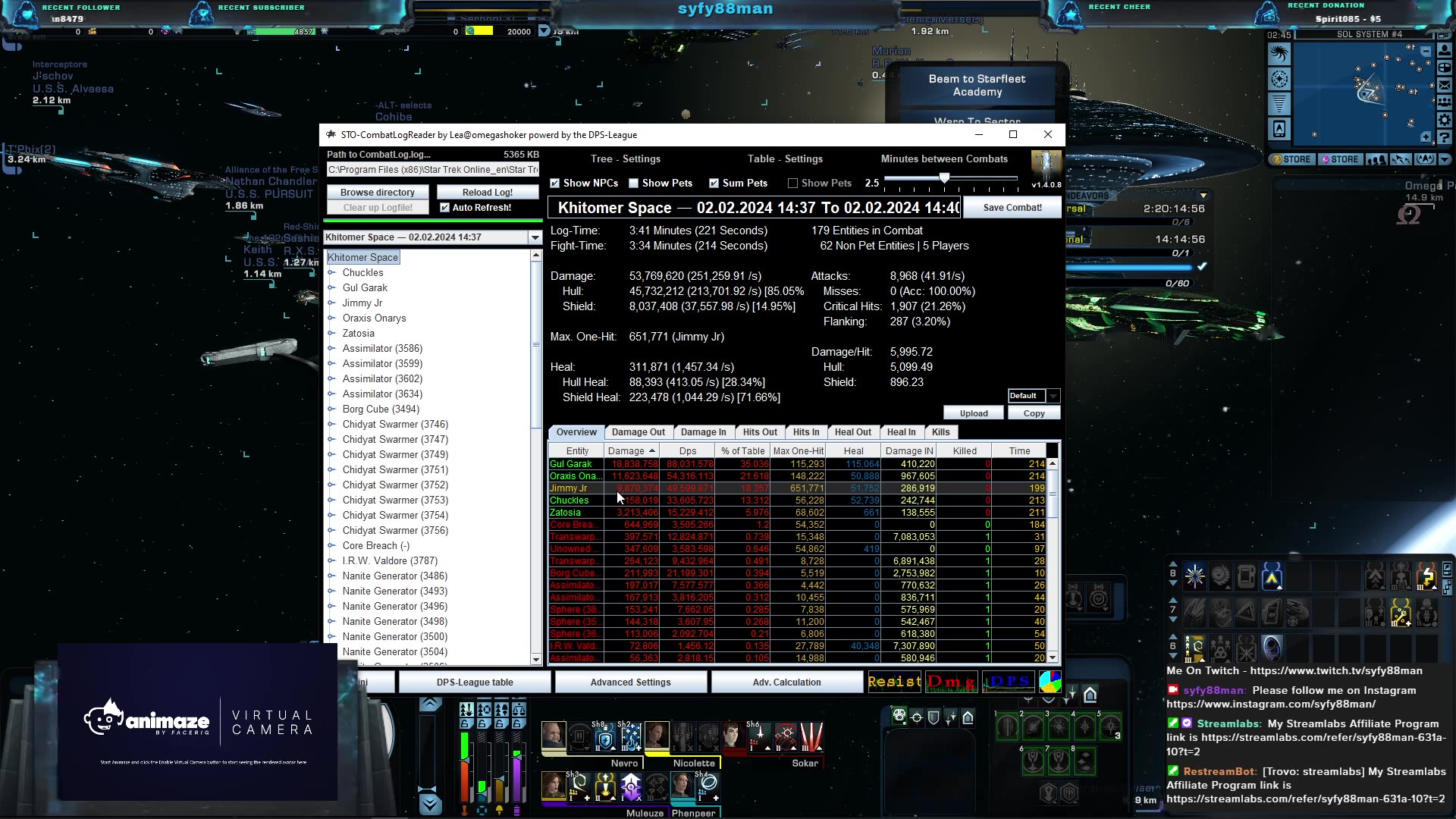Open the in-game mail envelope icon beside minimap
Image resolution: width=1456 pixels, height=819 pixels.
[x=1445, y=85]
